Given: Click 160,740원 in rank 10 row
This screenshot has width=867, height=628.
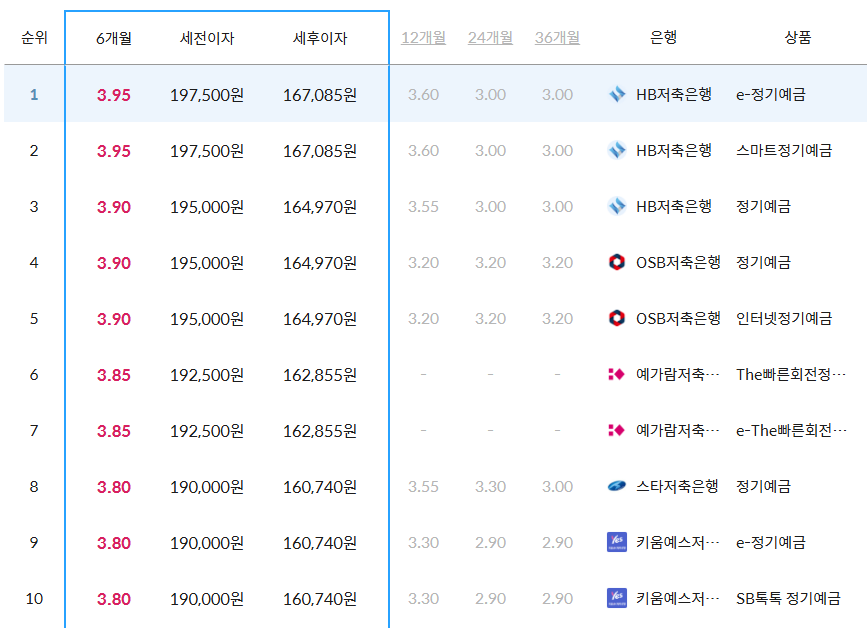Looking at the screenshot, I should click(x=320, y=599).
